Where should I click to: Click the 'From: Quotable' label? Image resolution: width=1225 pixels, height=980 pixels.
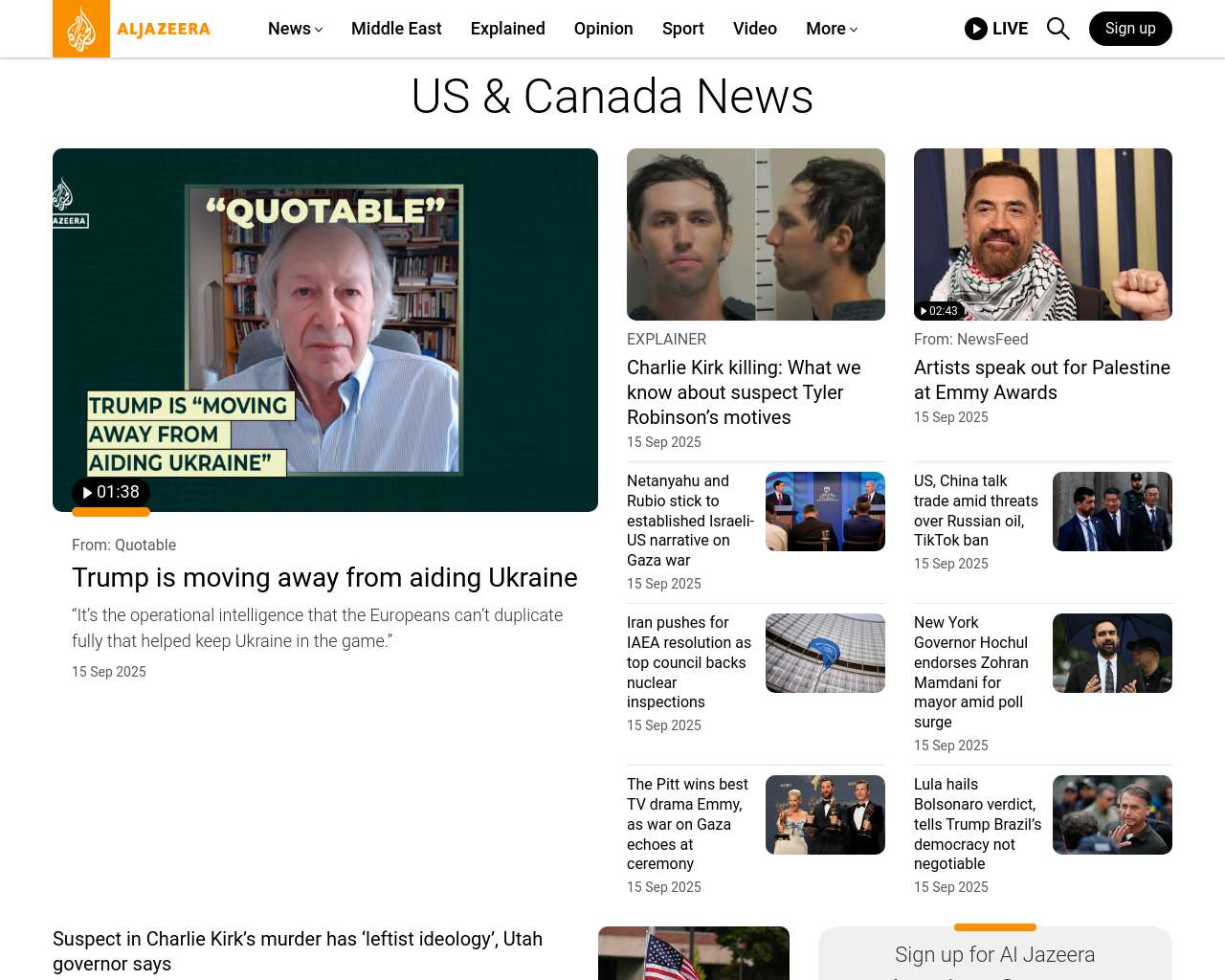124,545
